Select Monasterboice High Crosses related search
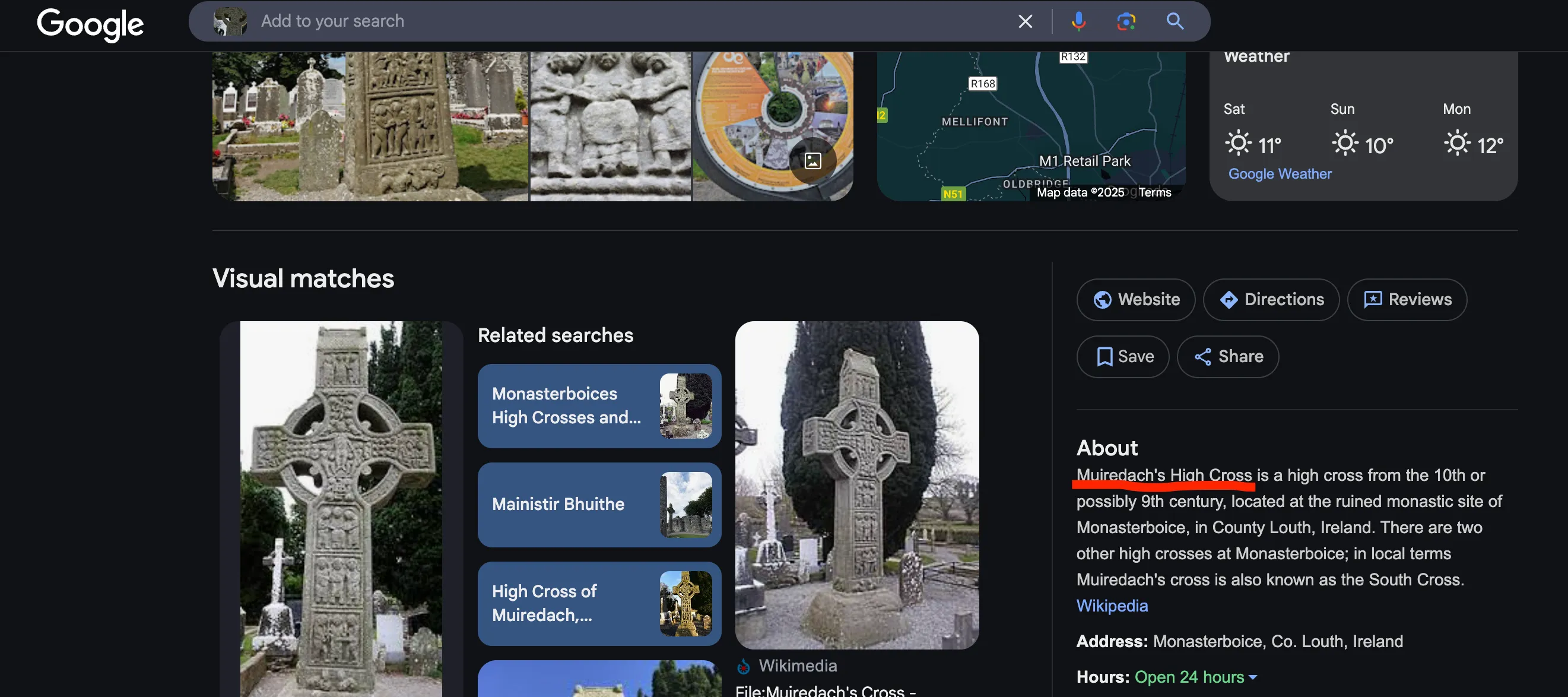Viewport: 1568px width, 697px height. click(x=599, y=406)
